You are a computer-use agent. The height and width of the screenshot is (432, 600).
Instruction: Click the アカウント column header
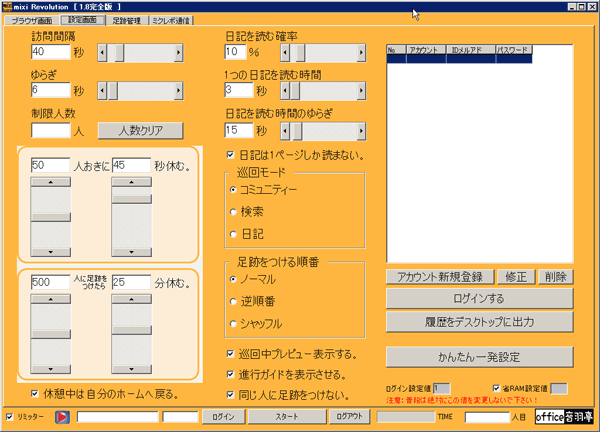coord(426,50)
